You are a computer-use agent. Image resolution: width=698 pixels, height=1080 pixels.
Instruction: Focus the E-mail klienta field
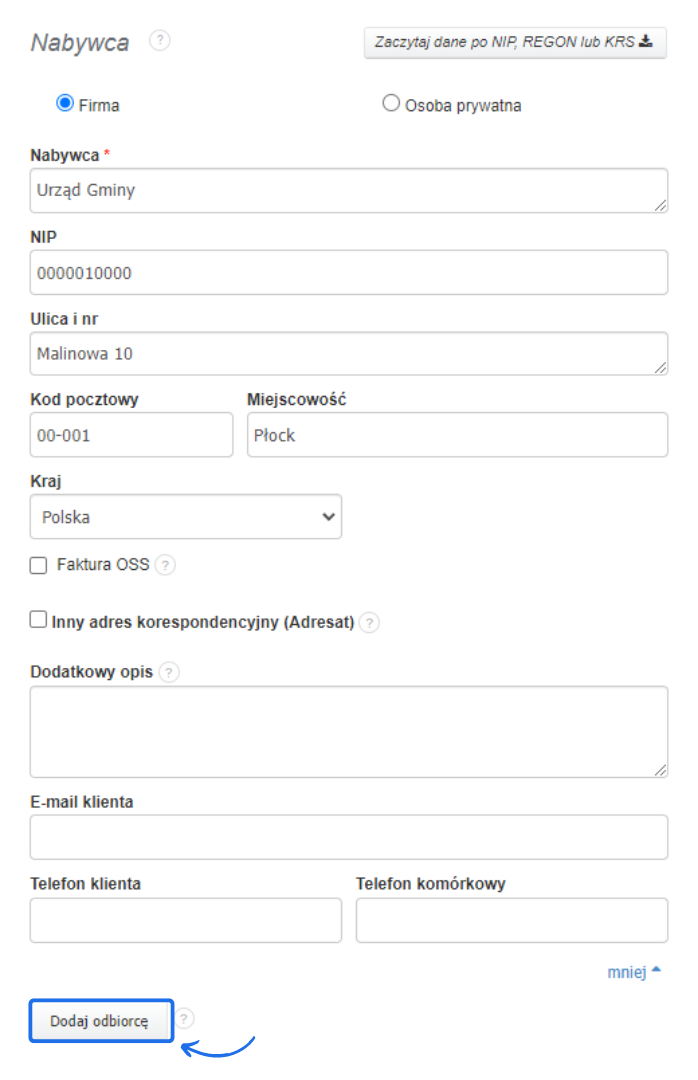pos(348,837)
